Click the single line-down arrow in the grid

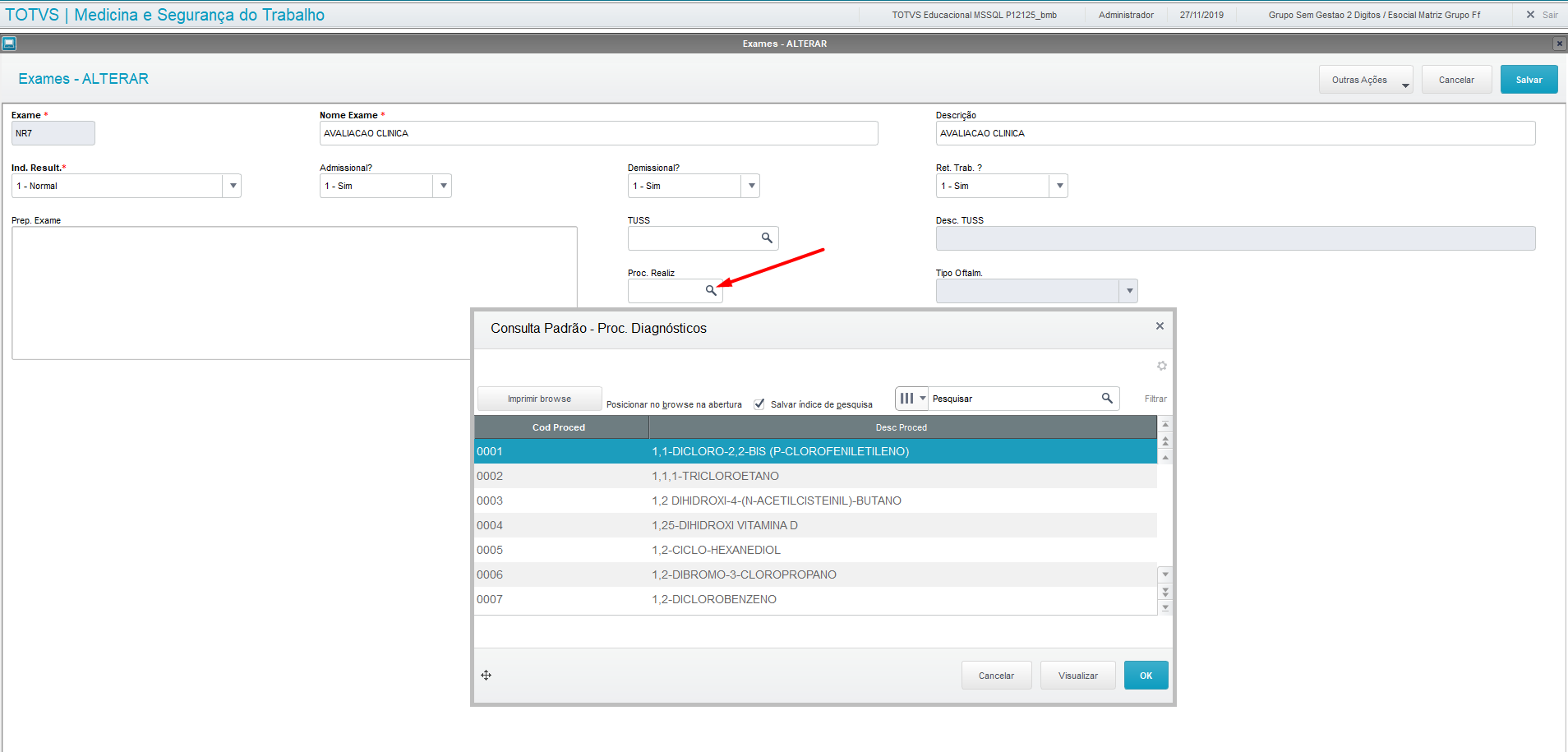(1165, 574)
